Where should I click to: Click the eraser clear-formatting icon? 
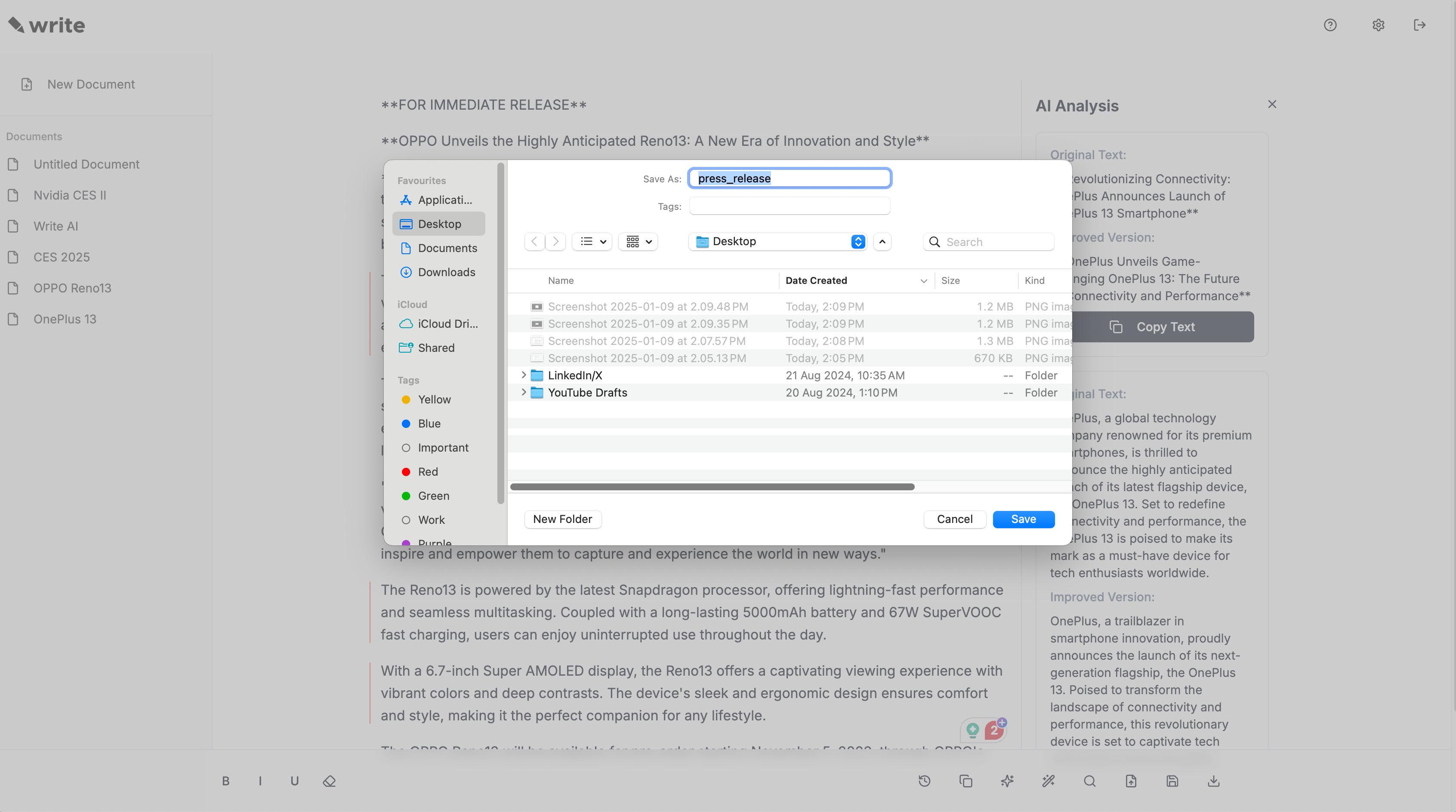tap(330, 781)
